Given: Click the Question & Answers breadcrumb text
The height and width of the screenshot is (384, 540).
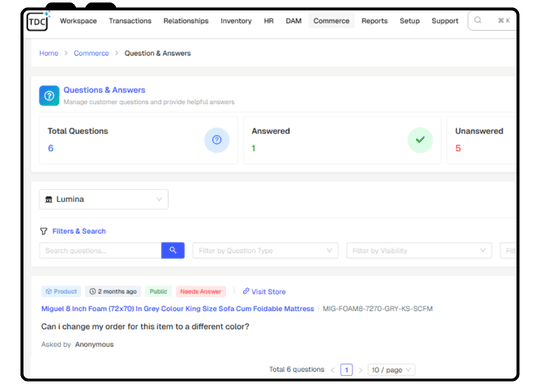Looking at the screenshot, I should [x=157, y=53].
